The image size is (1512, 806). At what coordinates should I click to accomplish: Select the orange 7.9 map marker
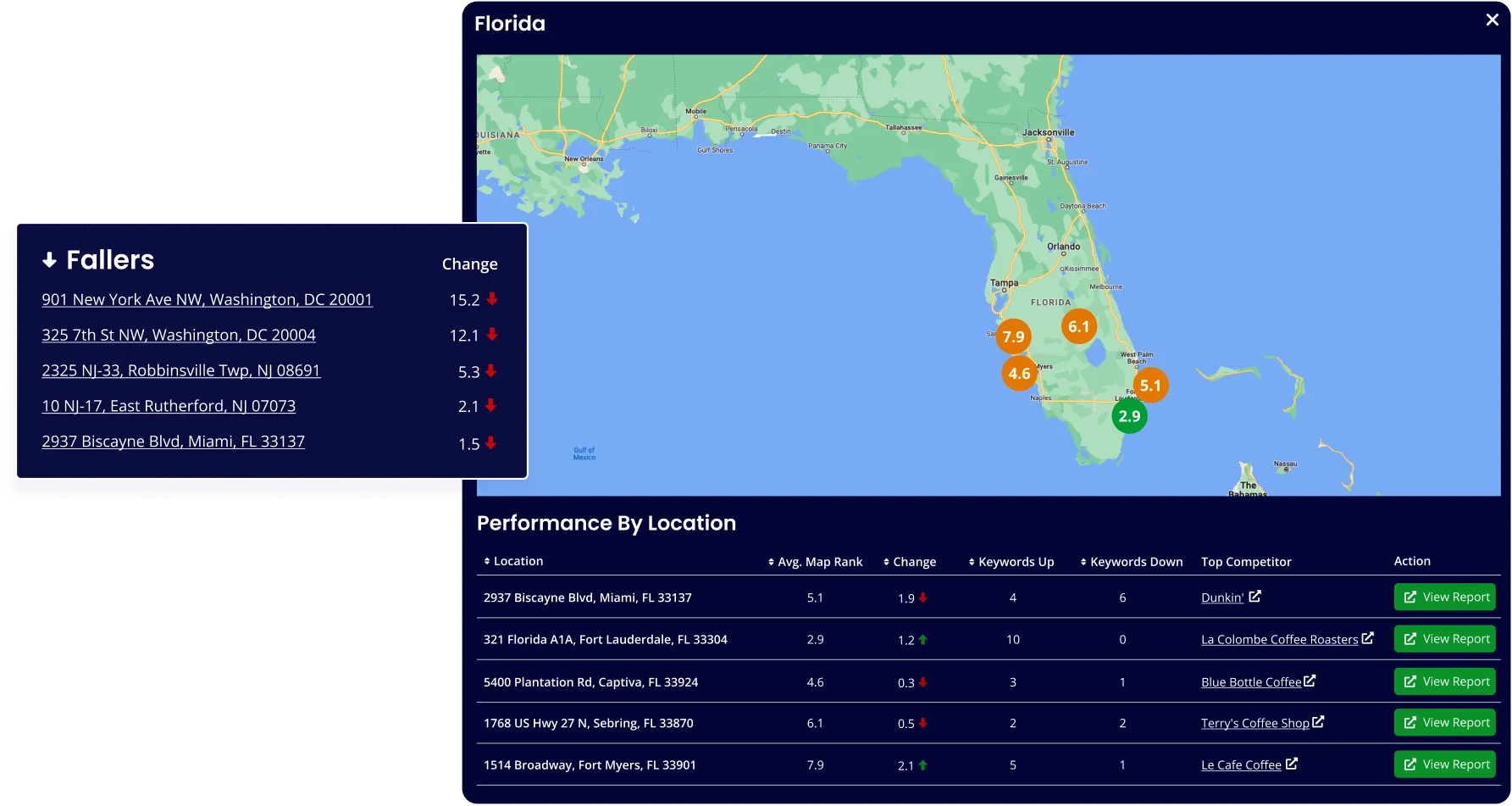(x=1013, y=336)
